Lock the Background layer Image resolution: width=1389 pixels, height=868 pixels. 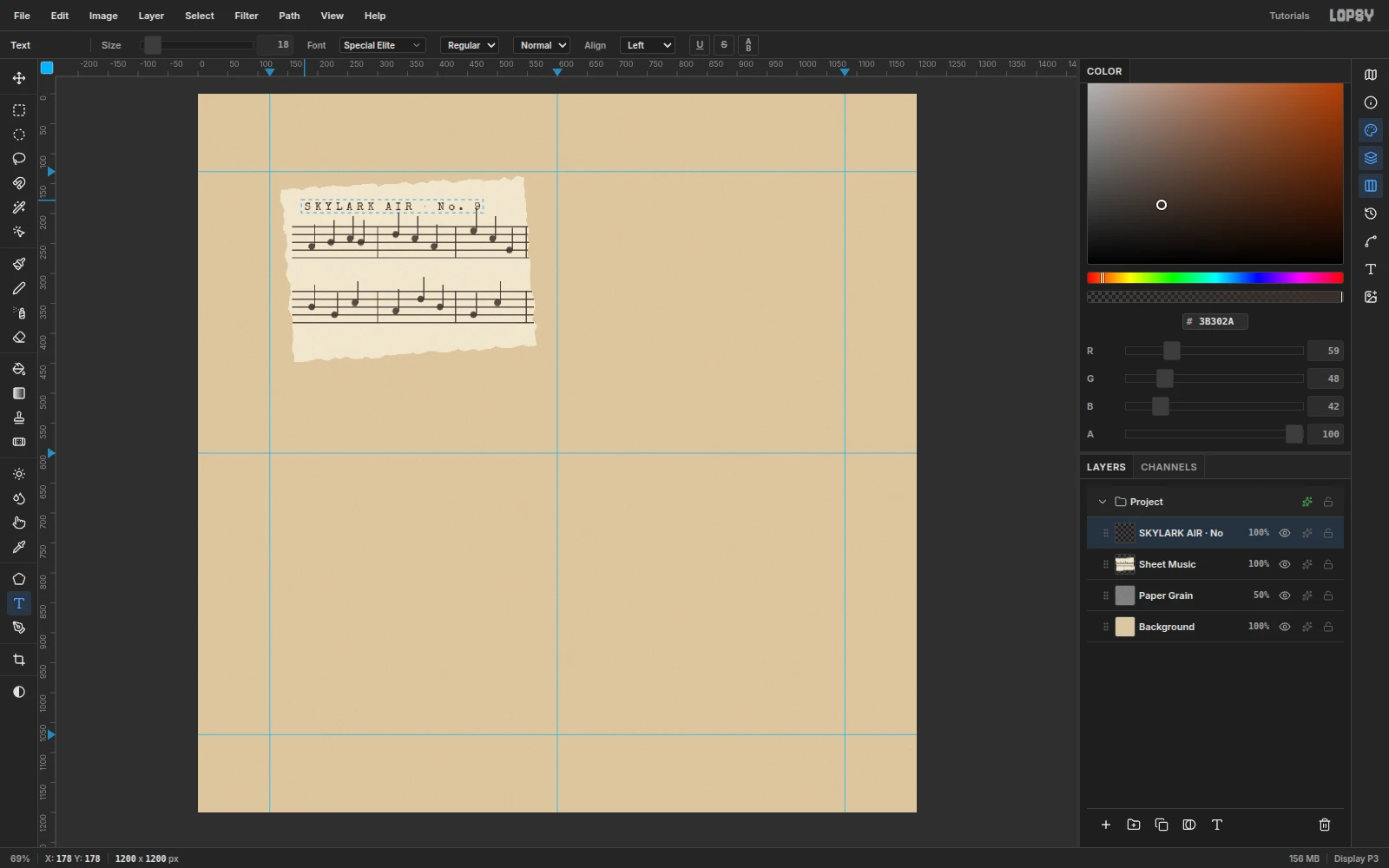click(x=1328, y=627)
